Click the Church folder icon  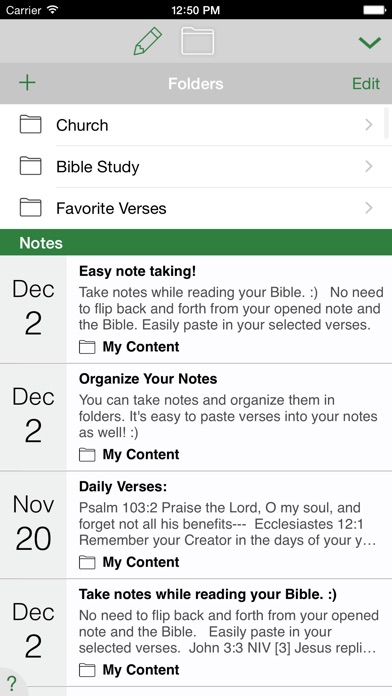pos(31,125)
